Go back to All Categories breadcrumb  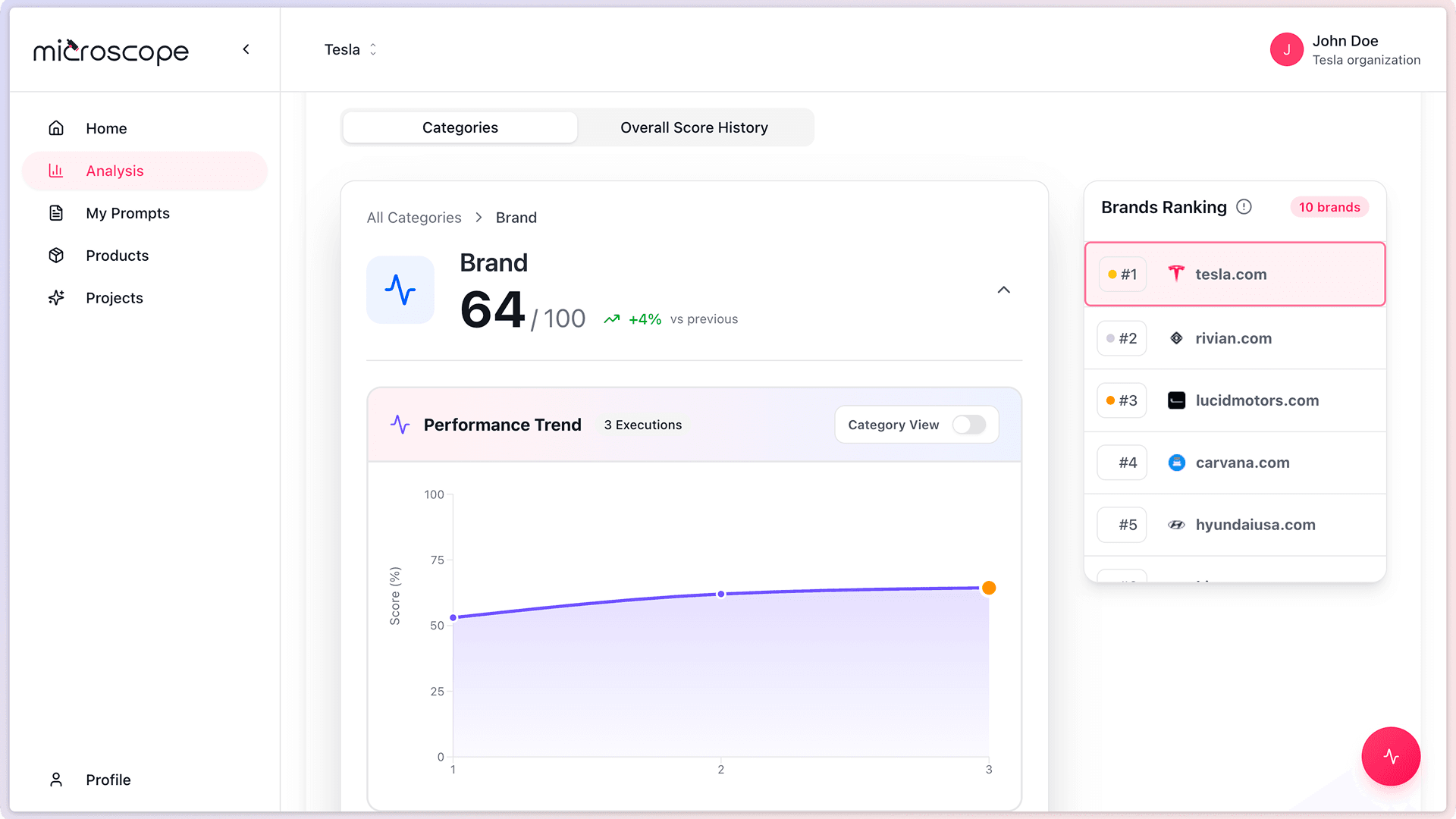coord(414,218)
